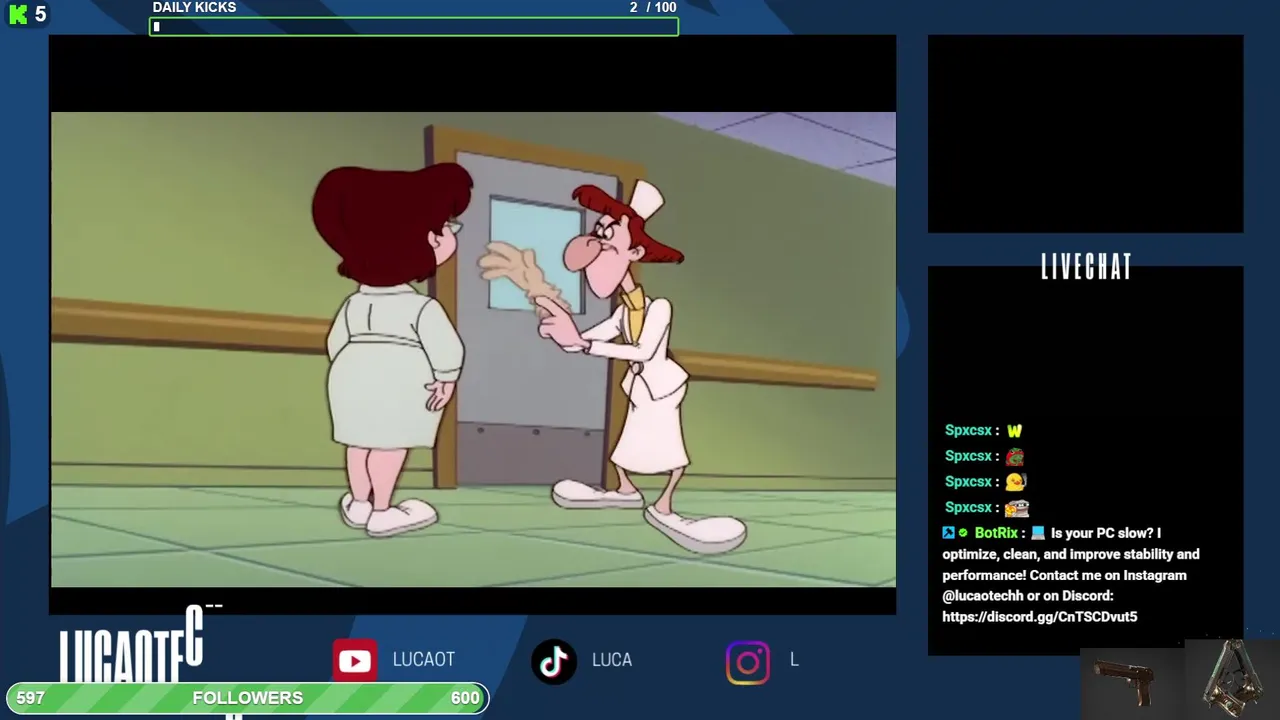This screenshot has height=720, width=1280.
Task: Click the number 5 beside Kick logo
Action: pos(41,15)
